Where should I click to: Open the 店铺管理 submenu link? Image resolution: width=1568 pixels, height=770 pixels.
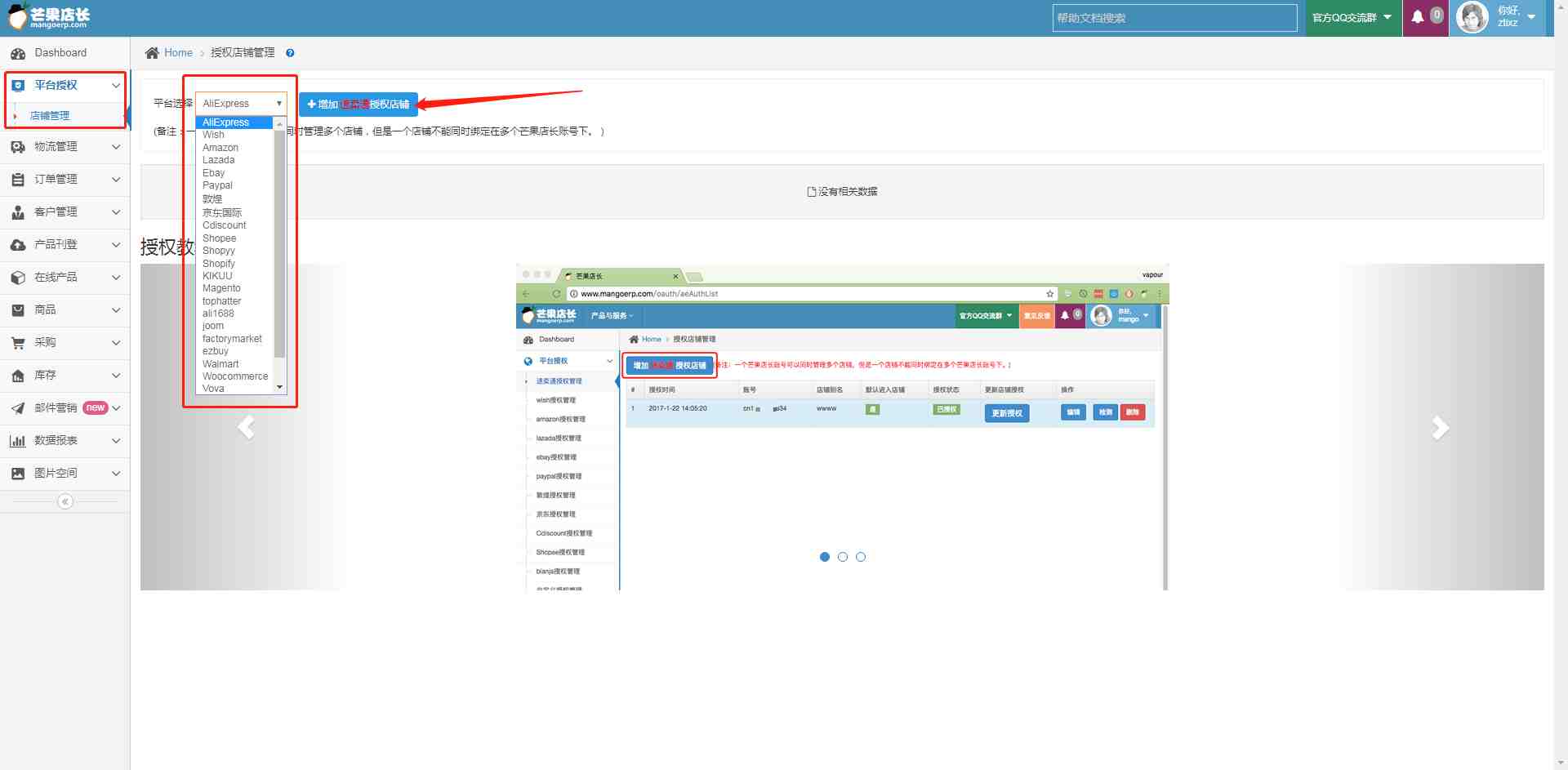50,116
